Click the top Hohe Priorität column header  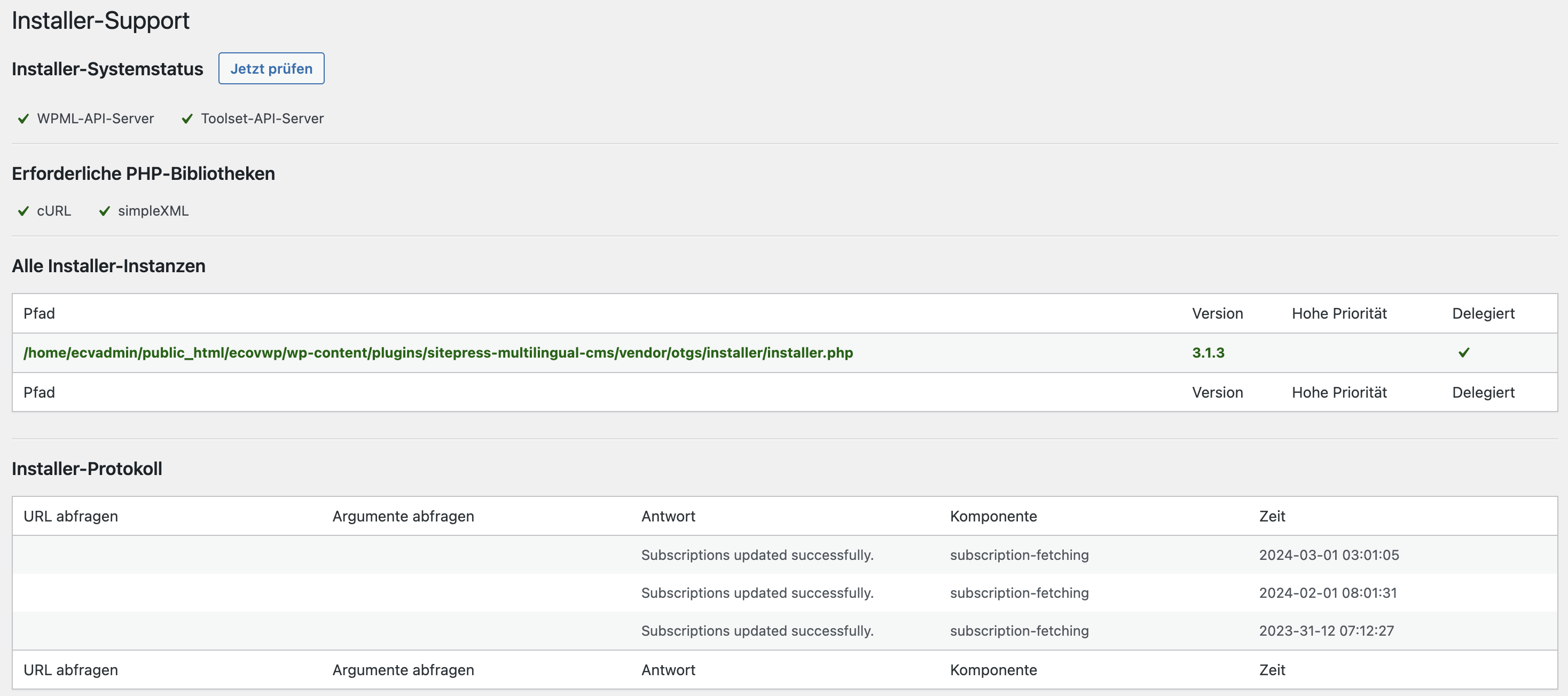click(x=1339, y=313)
